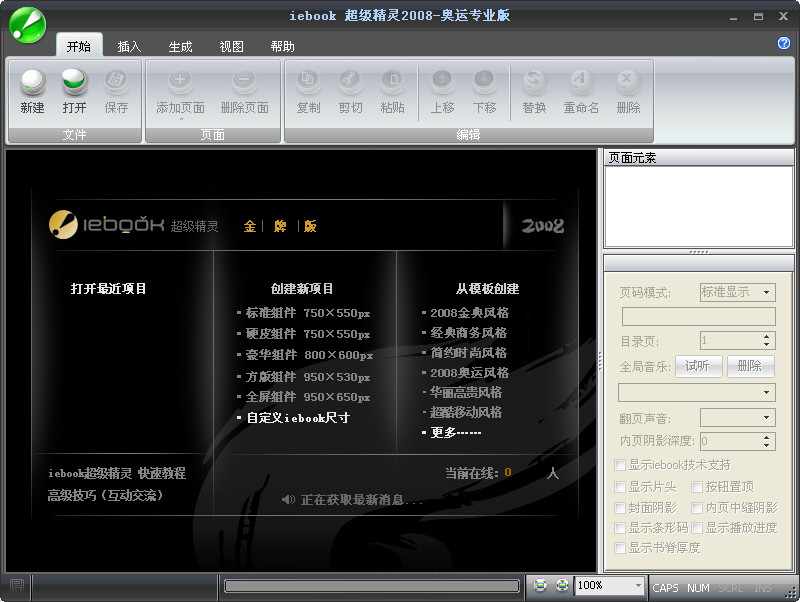Decrease 目录页 value with down arrow
Viewport: 800px width, 602px height.
point(766,345)
